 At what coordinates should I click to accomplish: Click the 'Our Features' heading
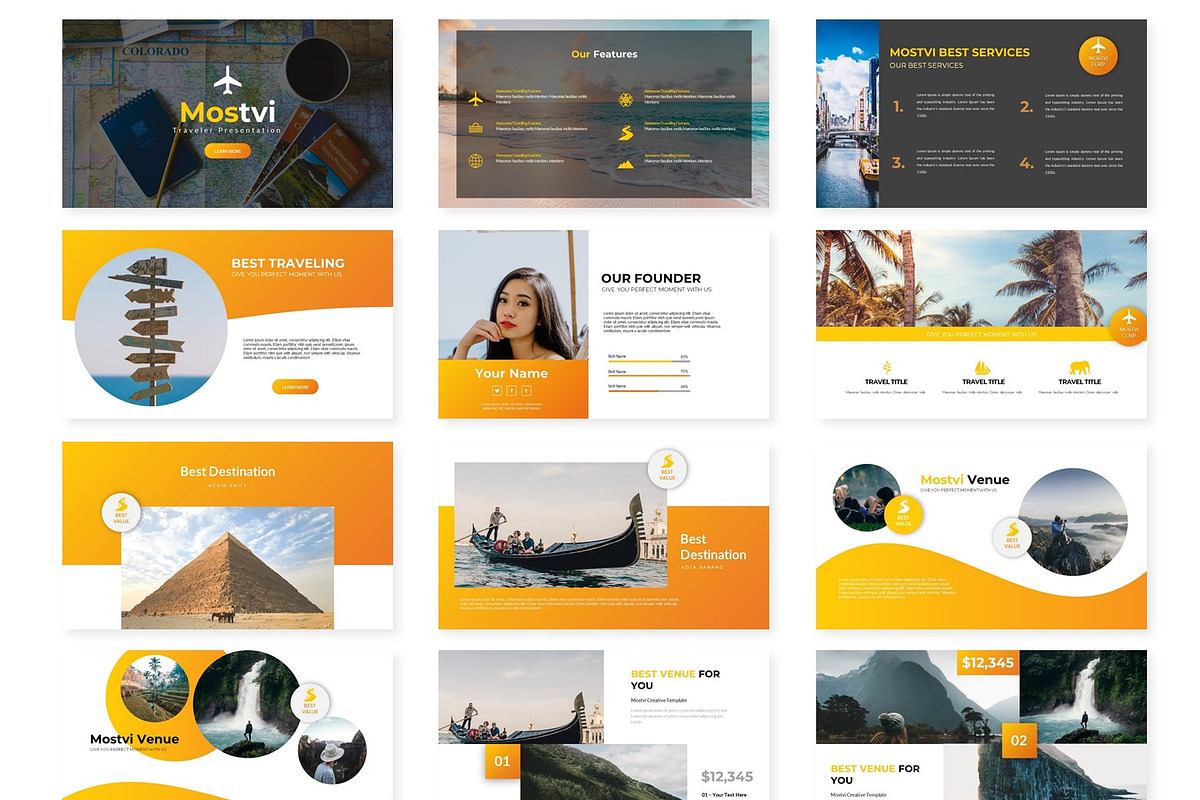604,54
